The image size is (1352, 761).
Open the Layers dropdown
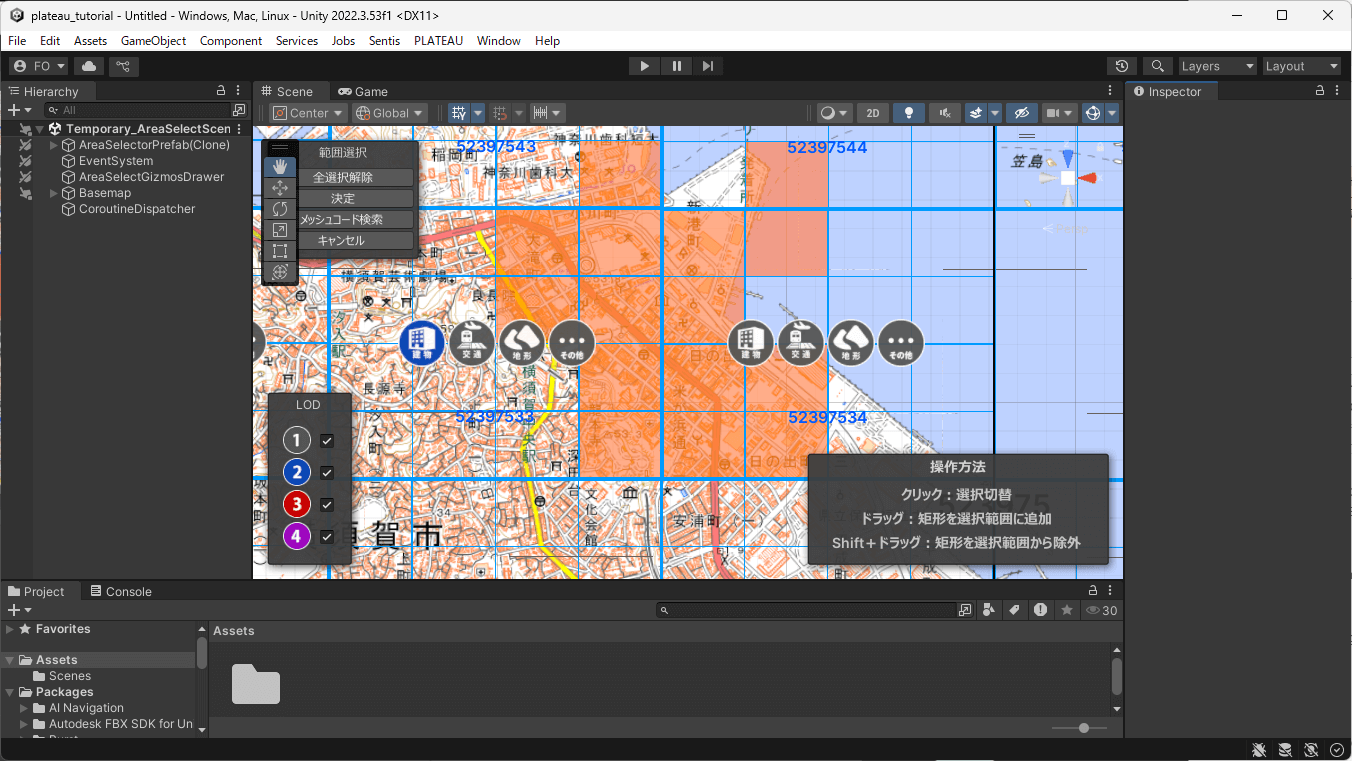click(x=1218, y=66)
